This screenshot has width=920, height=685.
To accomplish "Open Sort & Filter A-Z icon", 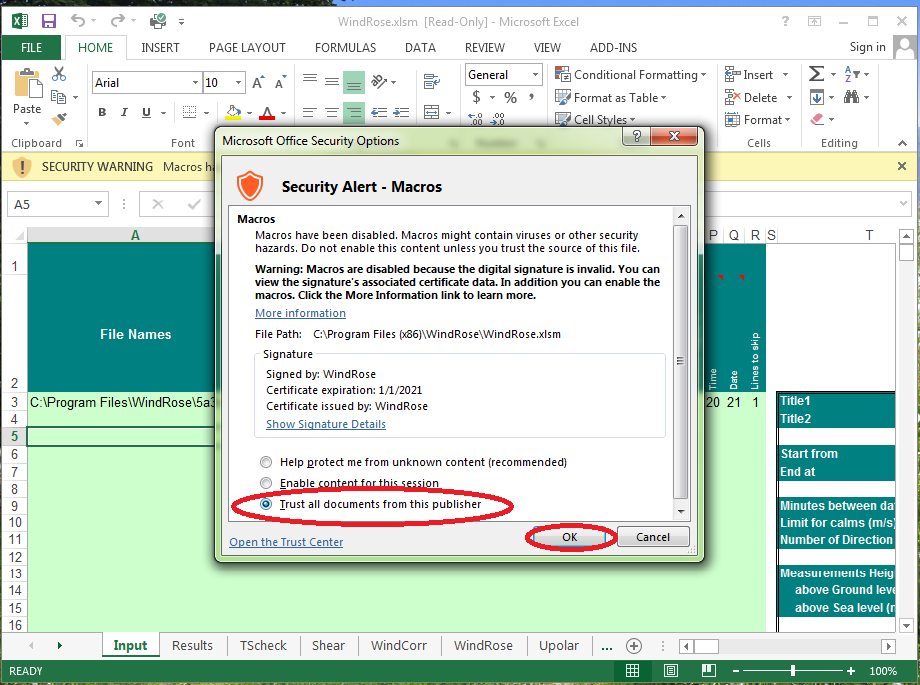I will pos(852,74).
